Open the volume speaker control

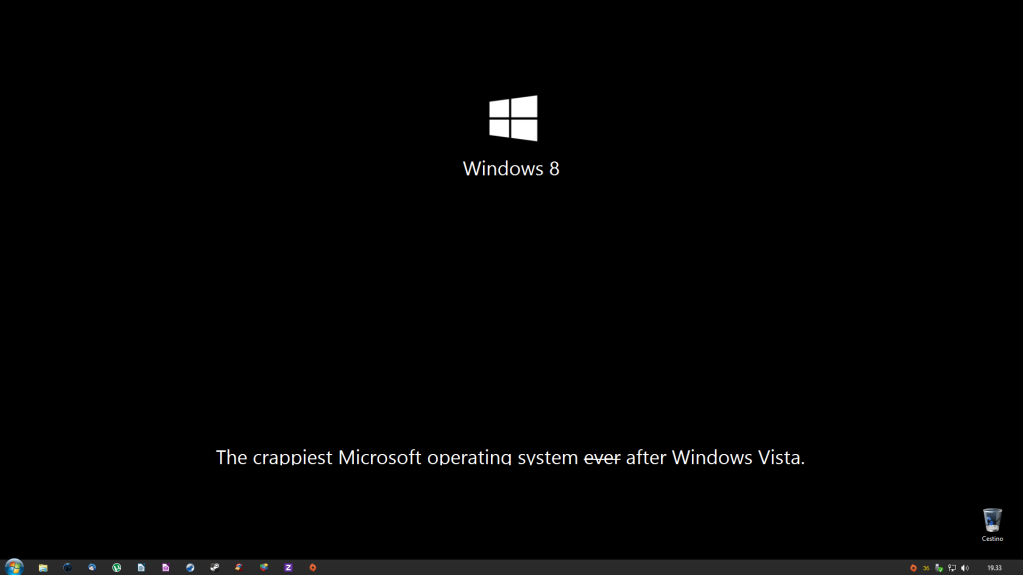(x=965, y=567)
